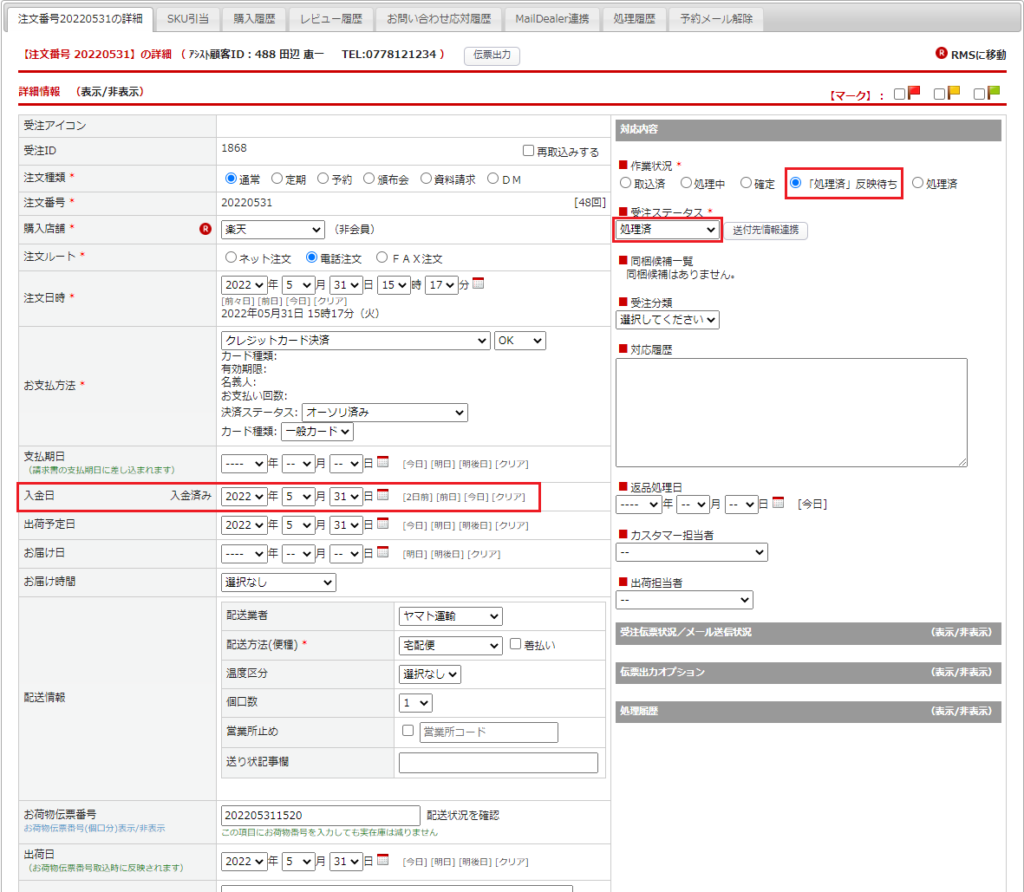Switch to the 購入履歴 tab
Screen dimensions: 1024x892
[x=259, y=19]
